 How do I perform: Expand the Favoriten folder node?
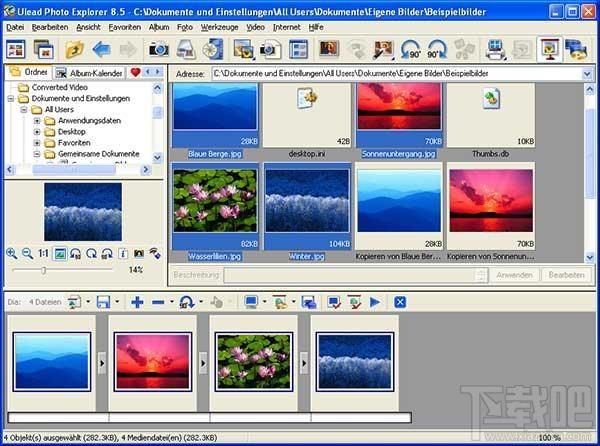tap(37, 143)
